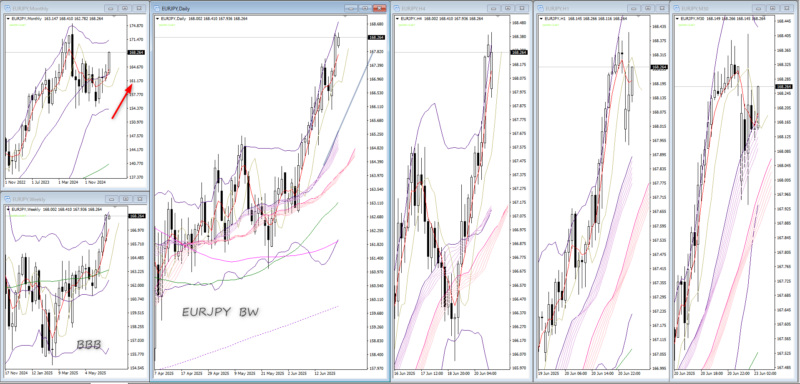Expand one-click trading arrow in H4 chart
The height and width of the screenshot is (384, 800).
397,18
